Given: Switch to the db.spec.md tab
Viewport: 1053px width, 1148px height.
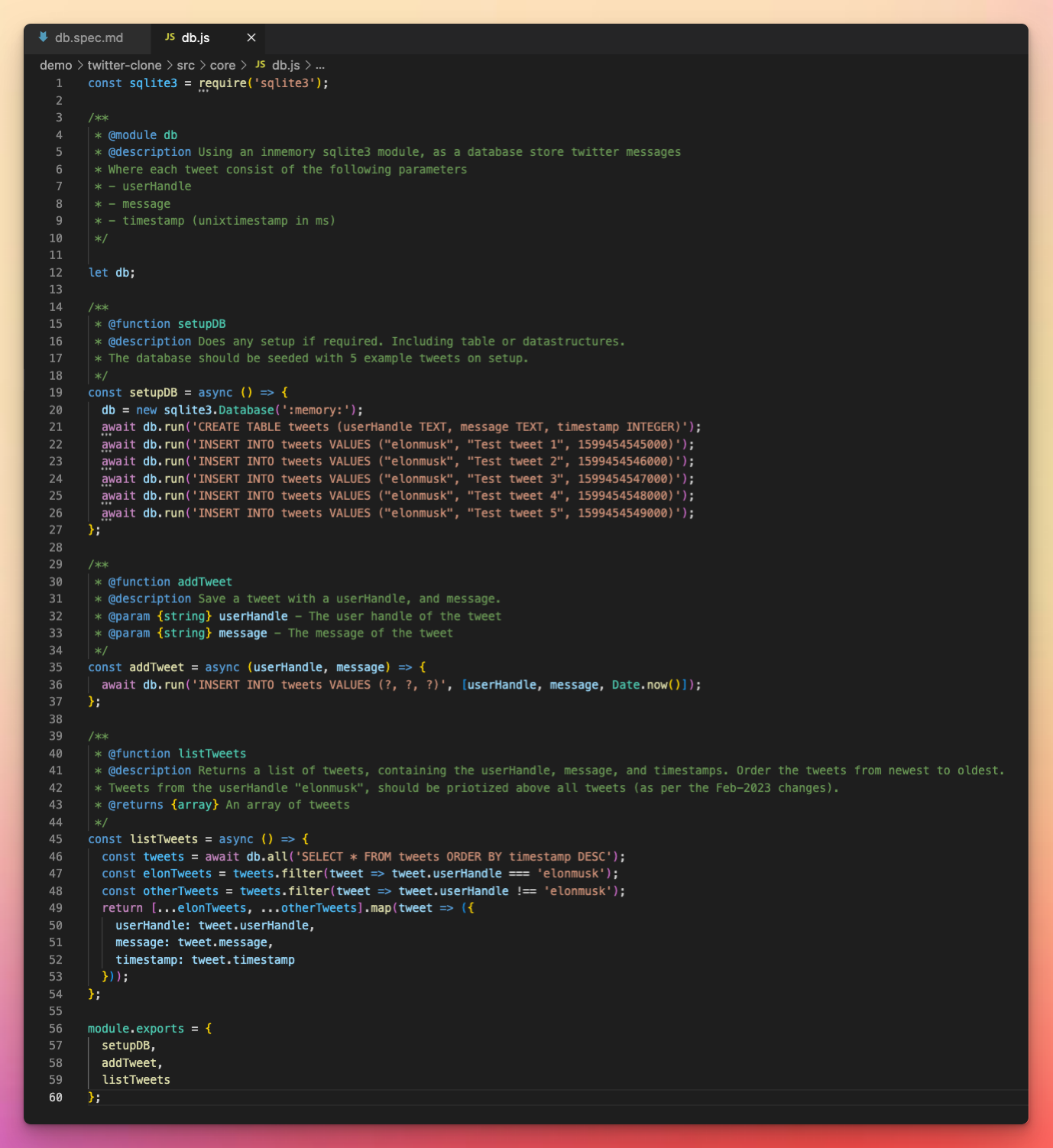Looking at the screenshot, I should 88,37.
